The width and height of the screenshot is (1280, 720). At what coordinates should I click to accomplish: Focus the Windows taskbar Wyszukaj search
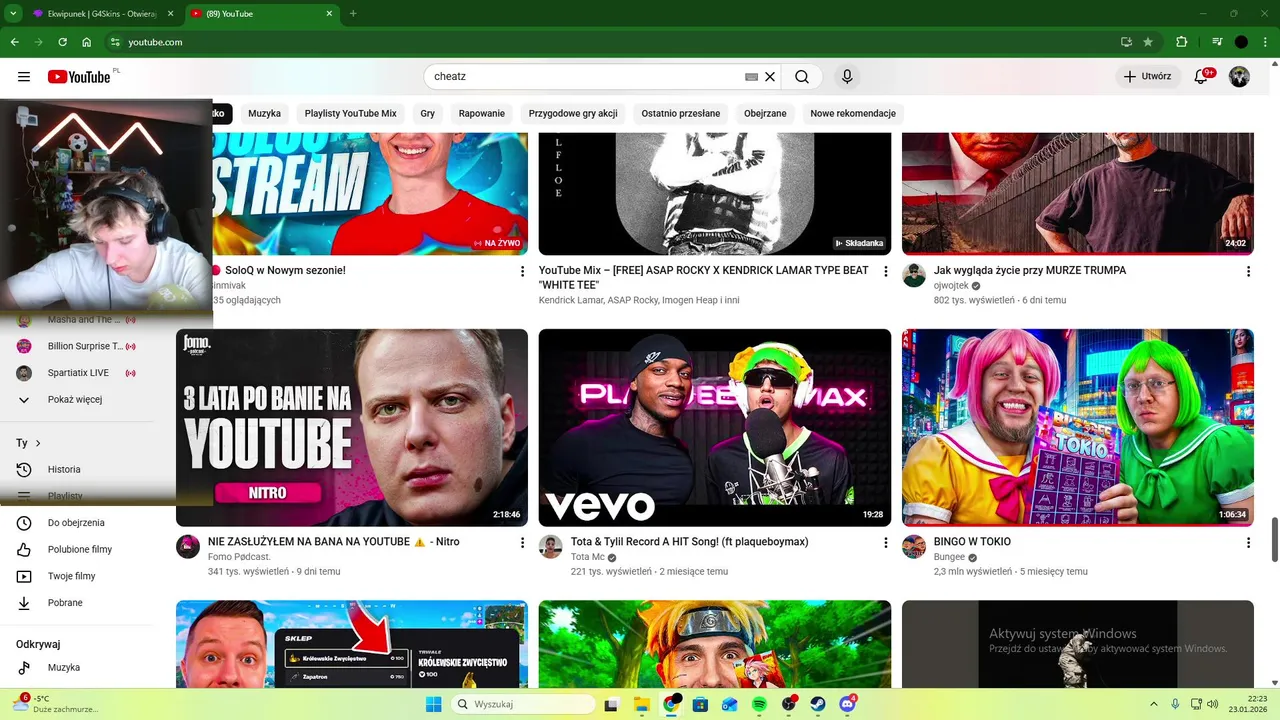tap(524, 705)
